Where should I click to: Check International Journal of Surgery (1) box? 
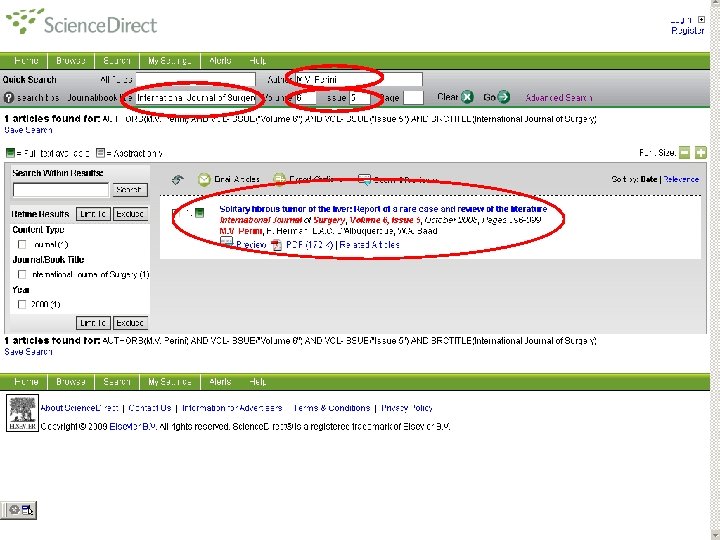pos(22,274)
